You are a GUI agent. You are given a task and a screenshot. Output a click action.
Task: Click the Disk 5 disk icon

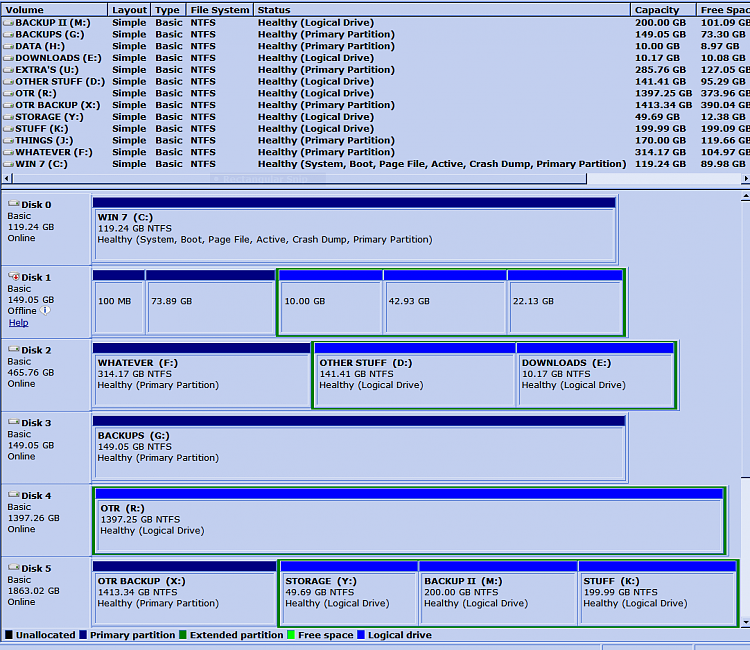point(13,567)
